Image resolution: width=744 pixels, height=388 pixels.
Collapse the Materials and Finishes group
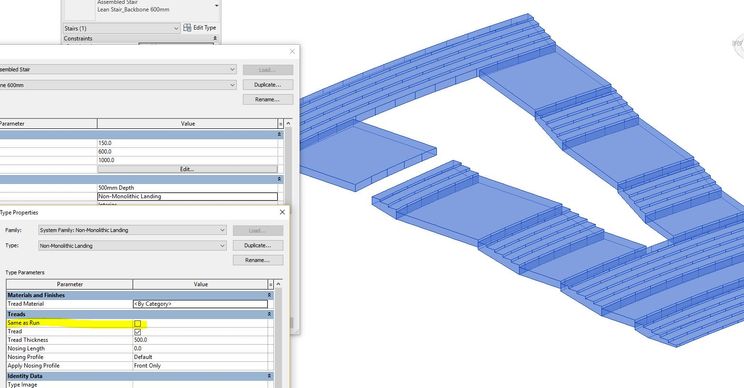click(270, 295)
